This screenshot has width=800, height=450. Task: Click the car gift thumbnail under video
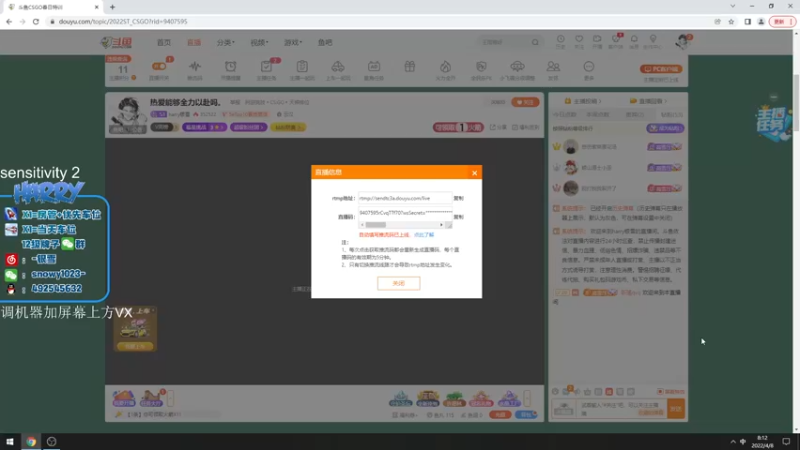click(135, 329)
